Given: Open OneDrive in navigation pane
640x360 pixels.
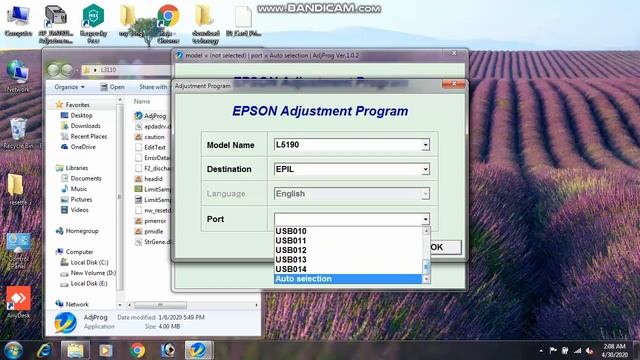Looking at the screenshot, I should tap(78, 147).
